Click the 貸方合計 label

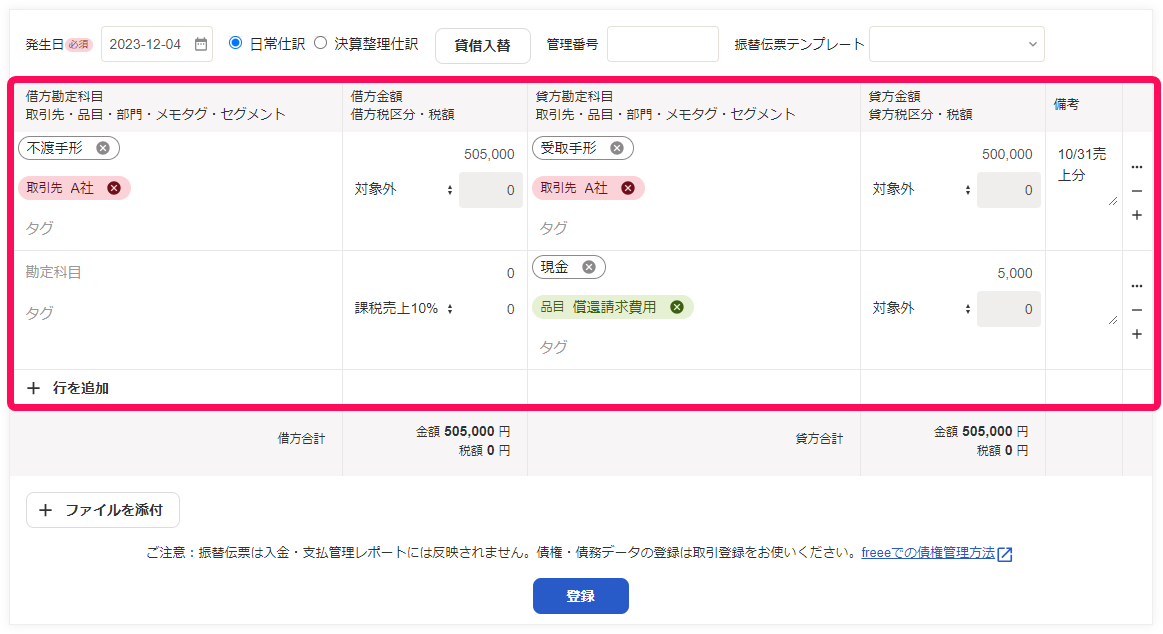coord(819,439)
